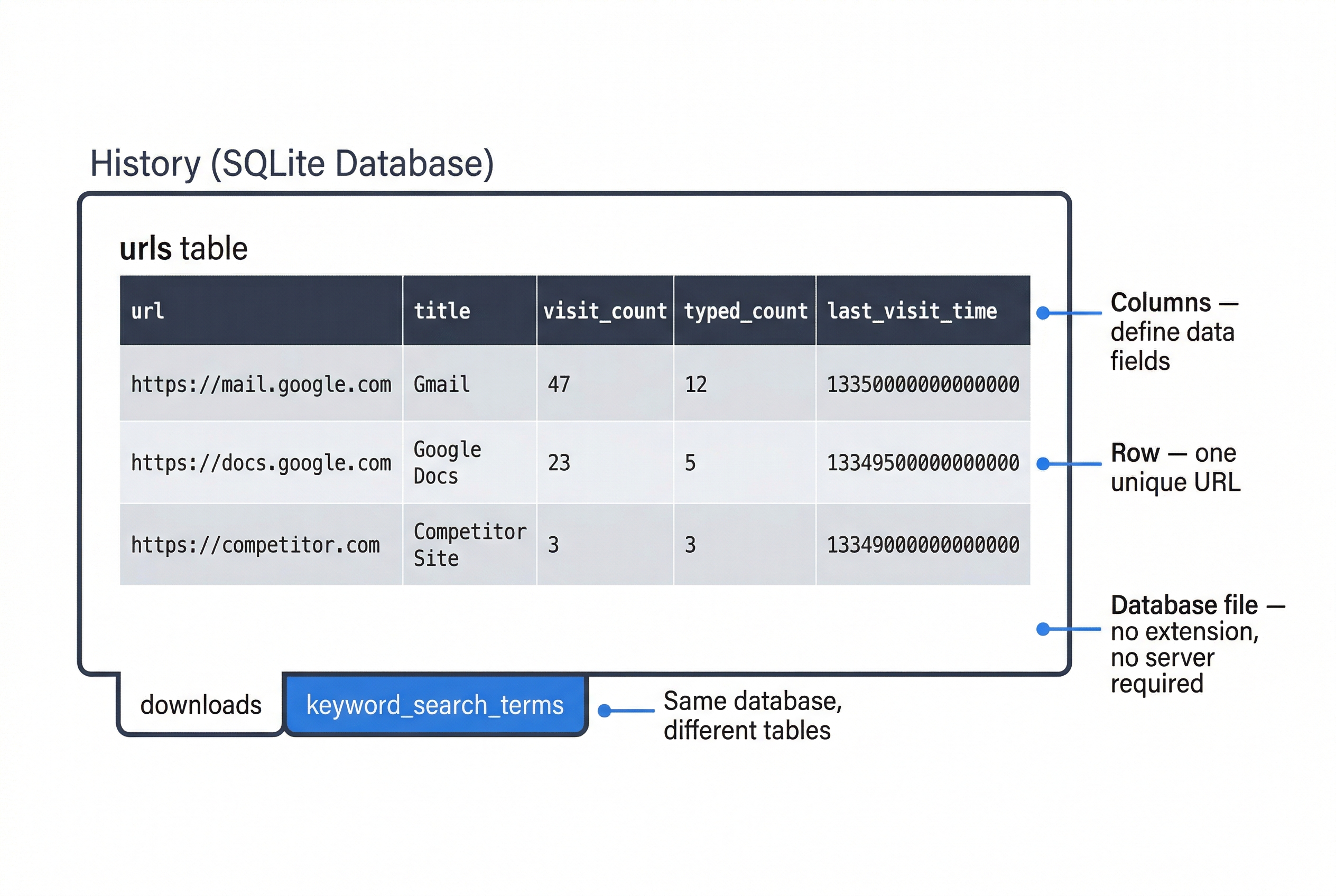Click the History (SQLite Database) title
This screenshot has height=896, width=1336.
292,164
